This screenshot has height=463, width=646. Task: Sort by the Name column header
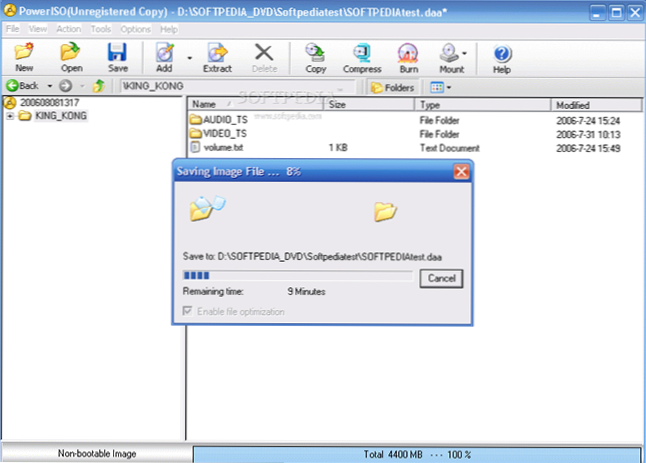tap(256, 105)
